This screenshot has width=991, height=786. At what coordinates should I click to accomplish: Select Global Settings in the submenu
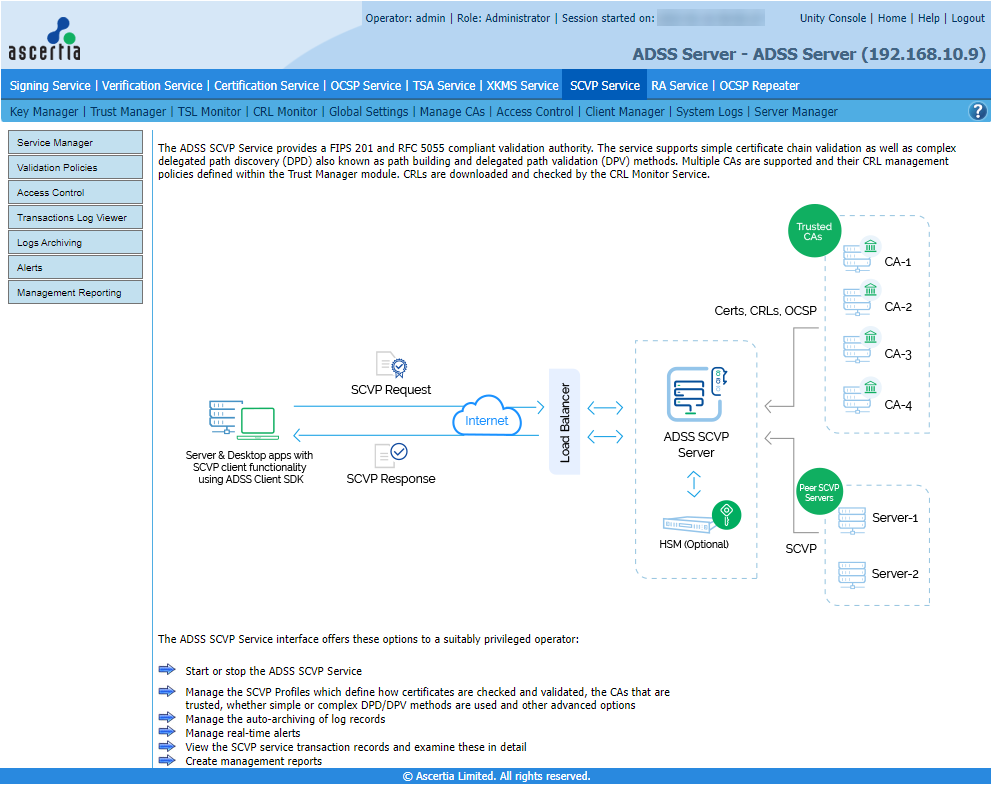click(x=368, y=112)
